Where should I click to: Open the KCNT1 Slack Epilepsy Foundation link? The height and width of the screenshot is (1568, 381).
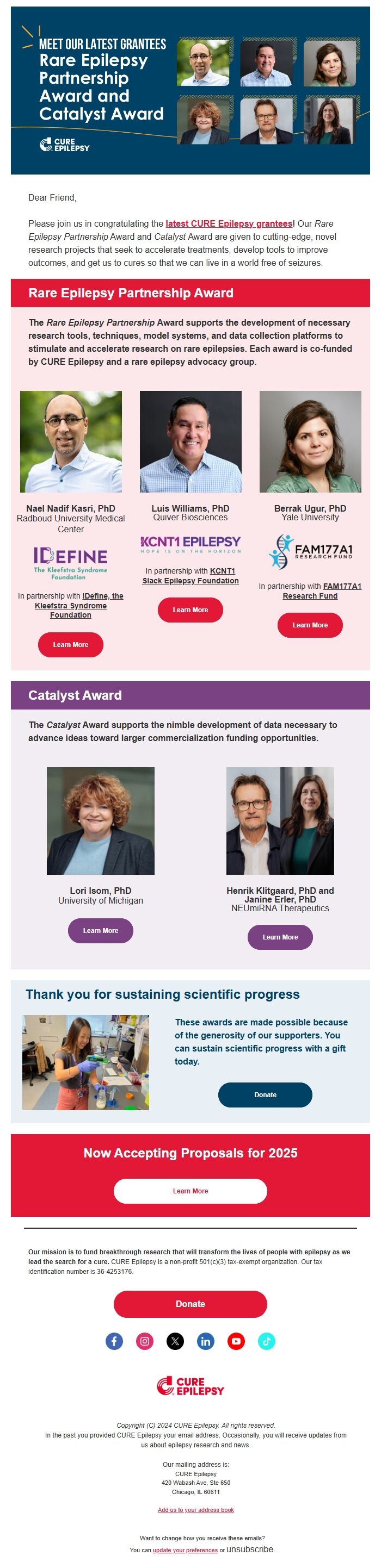pos(190,576)
